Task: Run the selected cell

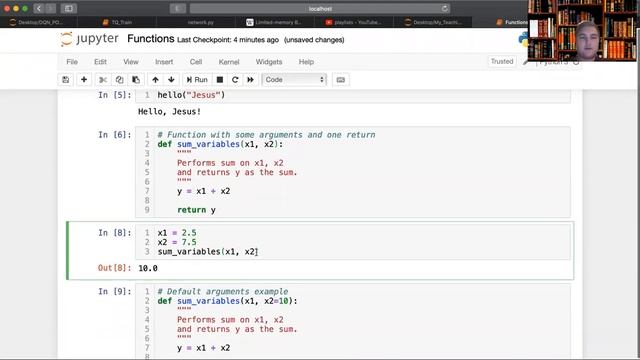Action: (x=197, y=80)
